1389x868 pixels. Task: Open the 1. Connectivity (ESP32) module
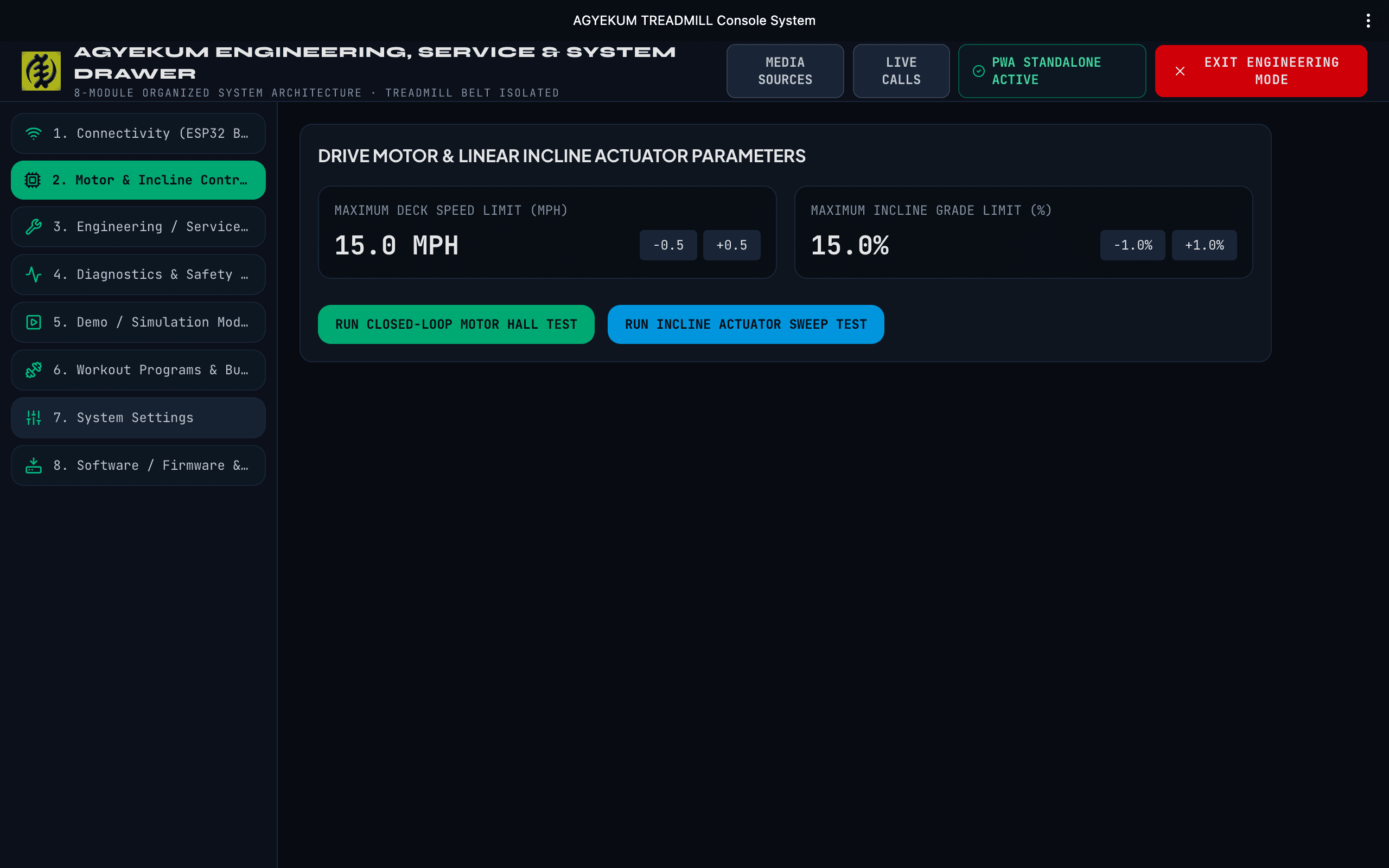(138, 133)
